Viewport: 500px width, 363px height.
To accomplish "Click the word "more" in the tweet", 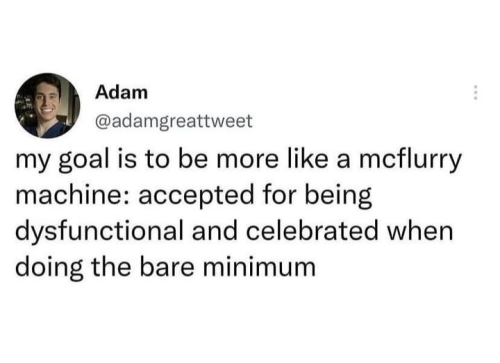I will pos(247,161).
